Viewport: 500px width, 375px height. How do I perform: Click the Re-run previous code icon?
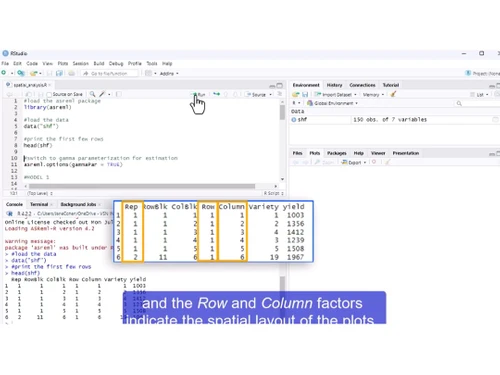point(217,94)
